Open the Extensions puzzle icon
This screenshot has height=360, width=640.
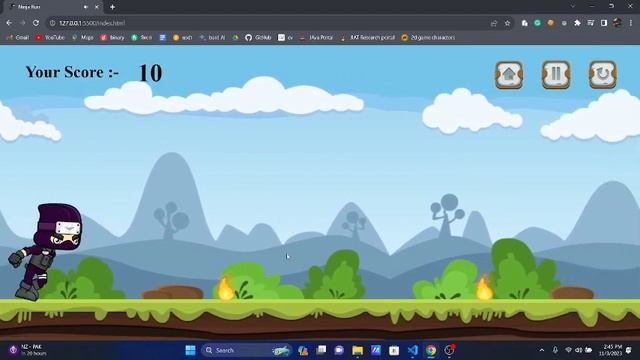point(577,23)
